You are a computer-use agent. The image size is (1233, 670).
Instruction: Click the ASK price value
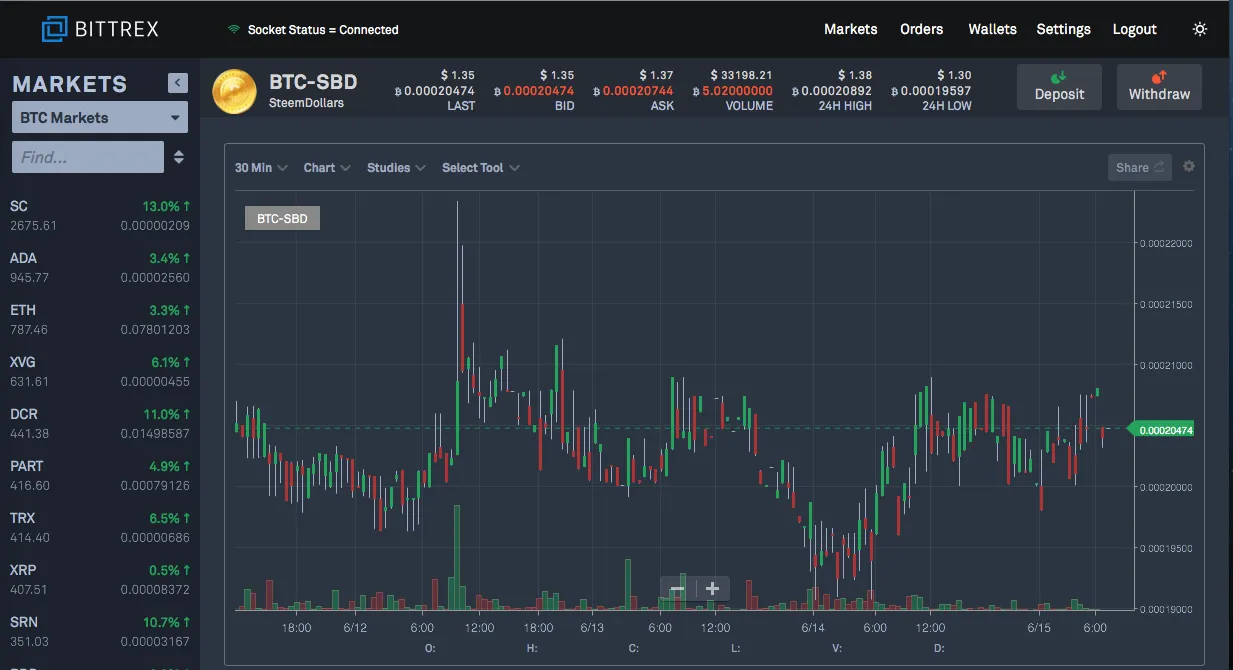[633, 90]
